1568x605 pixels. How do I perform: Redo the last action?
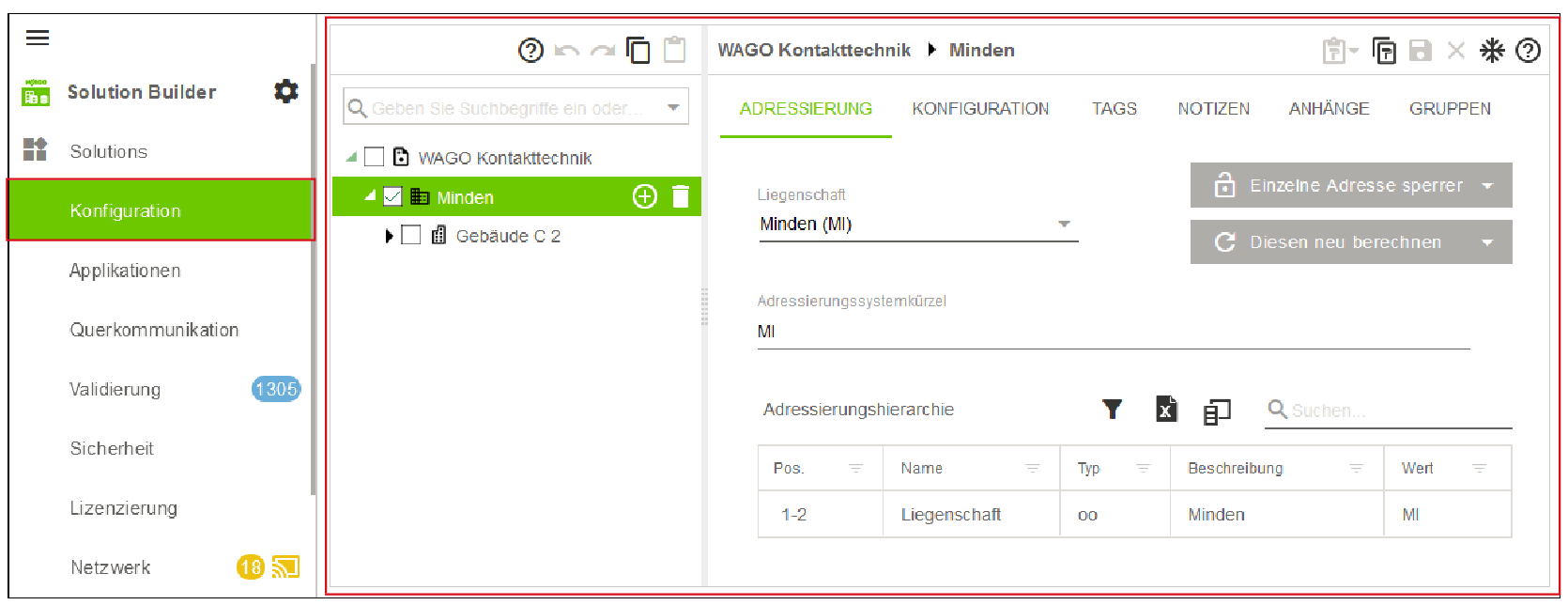coord(603,51)
